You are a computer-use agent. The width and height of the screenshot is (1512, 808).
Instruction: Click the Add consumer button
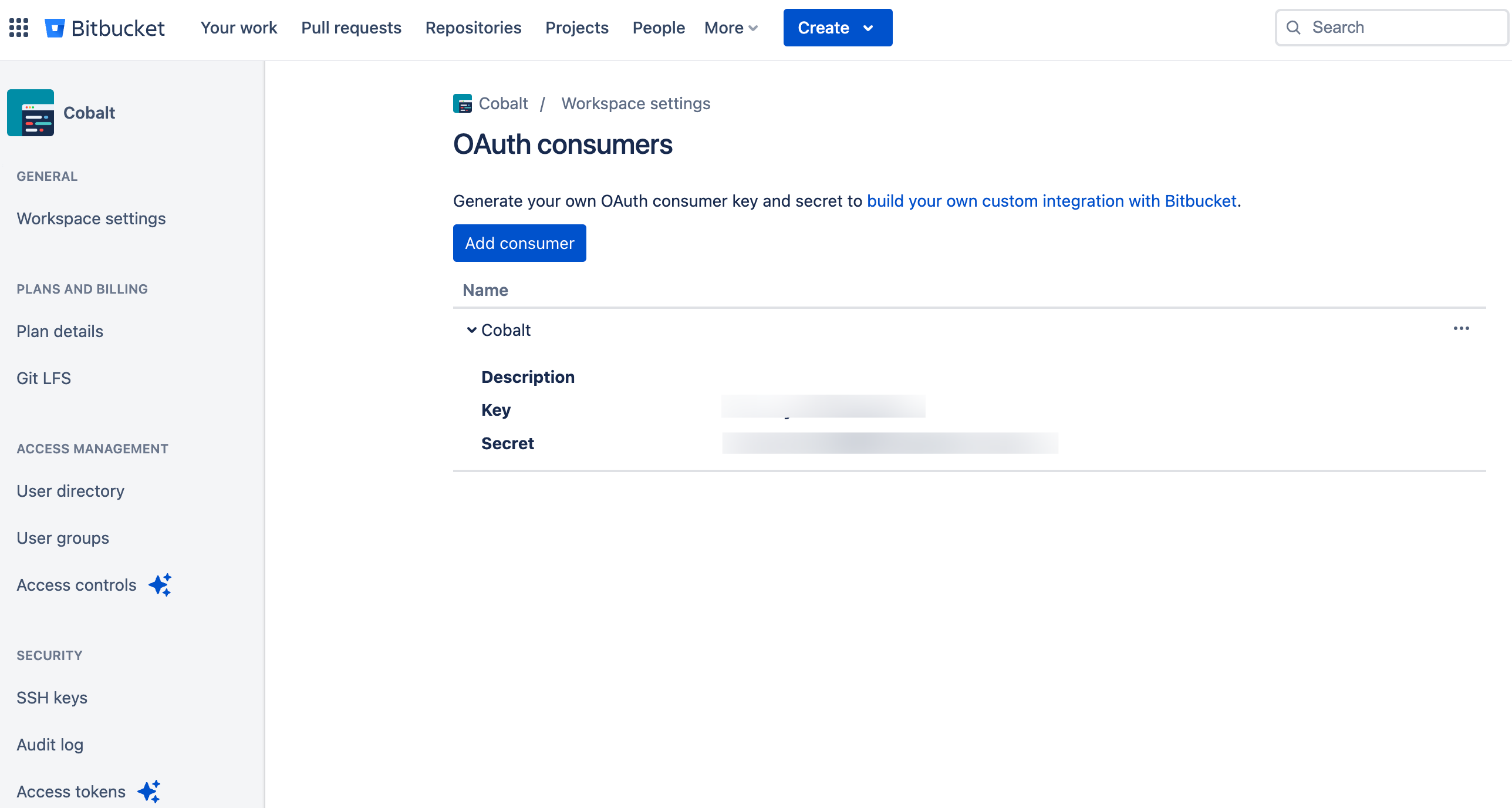519,243
